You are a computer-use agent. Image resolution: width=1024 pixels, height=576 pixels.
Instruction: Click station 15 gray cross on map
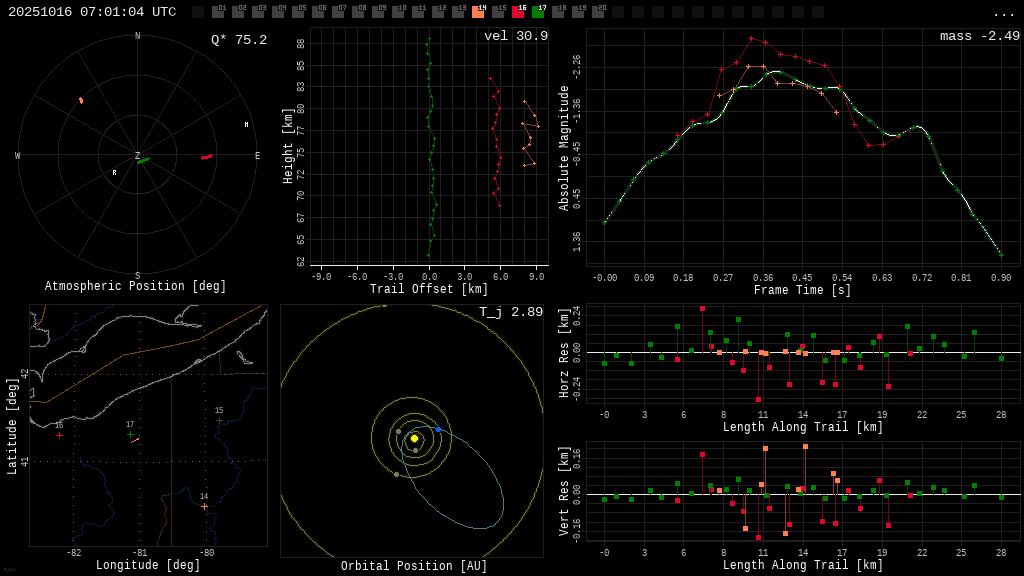point(219,420)
